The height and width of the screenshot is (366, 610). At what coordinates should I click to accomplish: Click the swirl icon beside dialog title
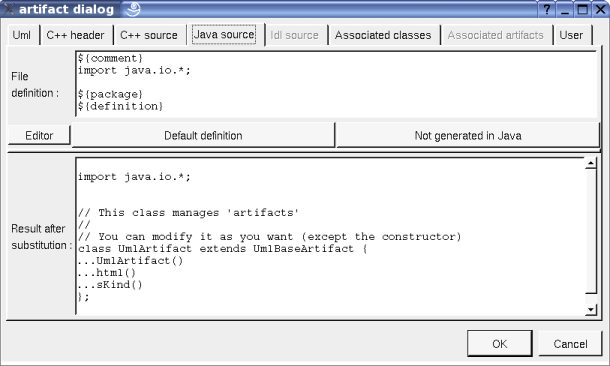(133, 9)
